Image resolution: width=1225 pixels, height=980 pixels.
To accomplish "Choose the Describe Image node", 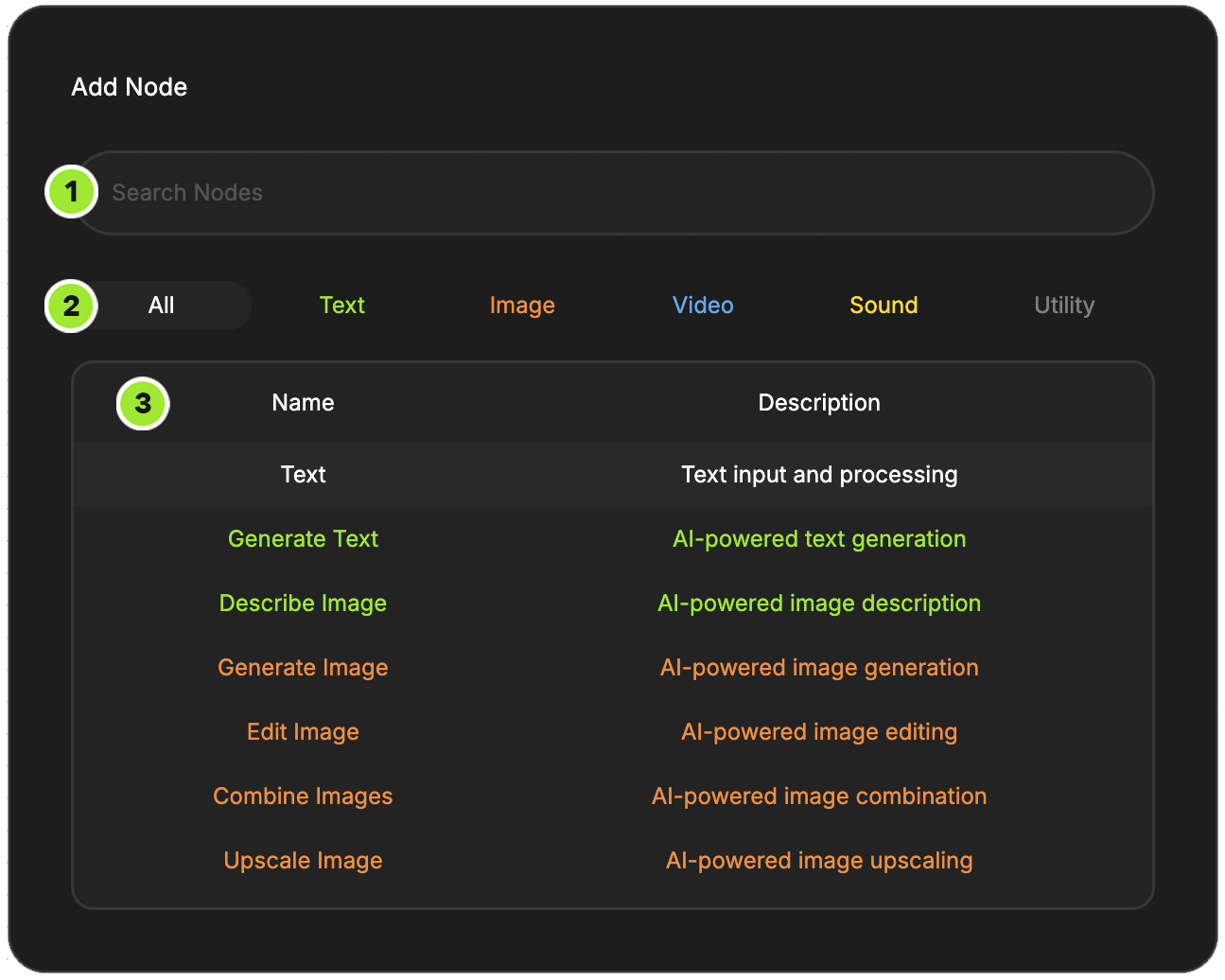I will coord(303,604).
